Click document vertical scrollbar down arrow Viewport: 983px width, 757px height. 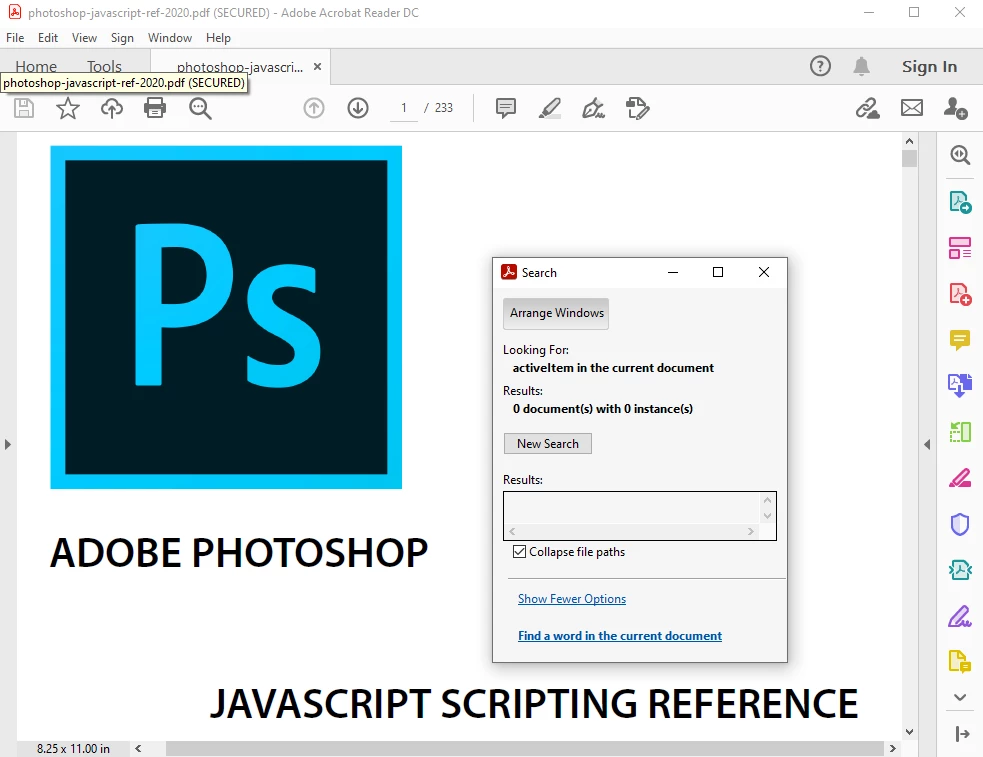[x=909, y=731]
